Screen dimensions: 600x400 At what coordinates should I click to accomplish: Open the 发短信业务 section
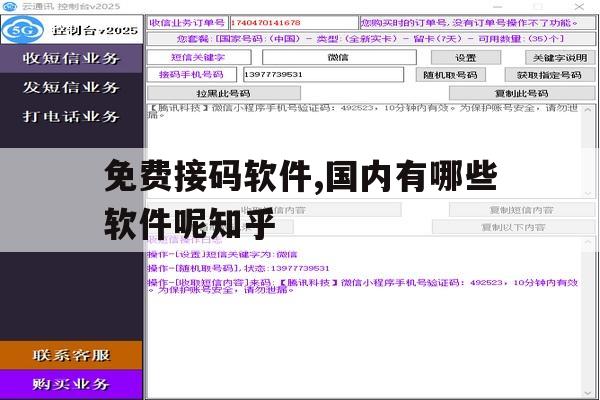pyautogui.click(x=71, y=87)
